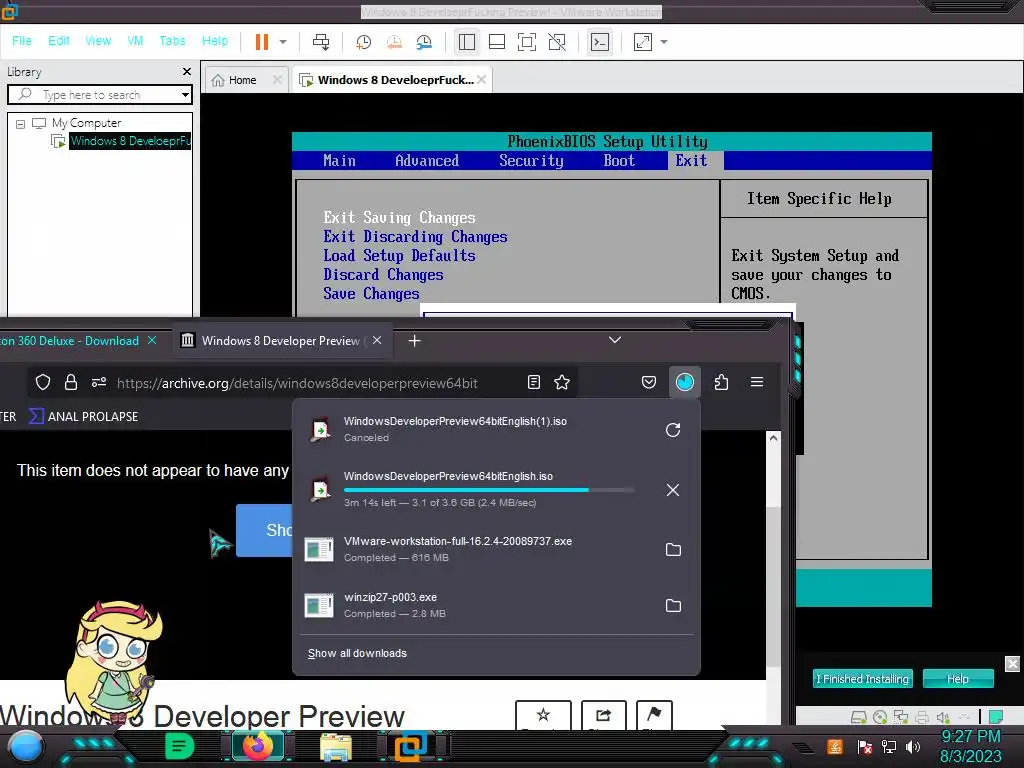
Task: Click the CD/DVD device status icon
Action: click(x=880, y=718)
